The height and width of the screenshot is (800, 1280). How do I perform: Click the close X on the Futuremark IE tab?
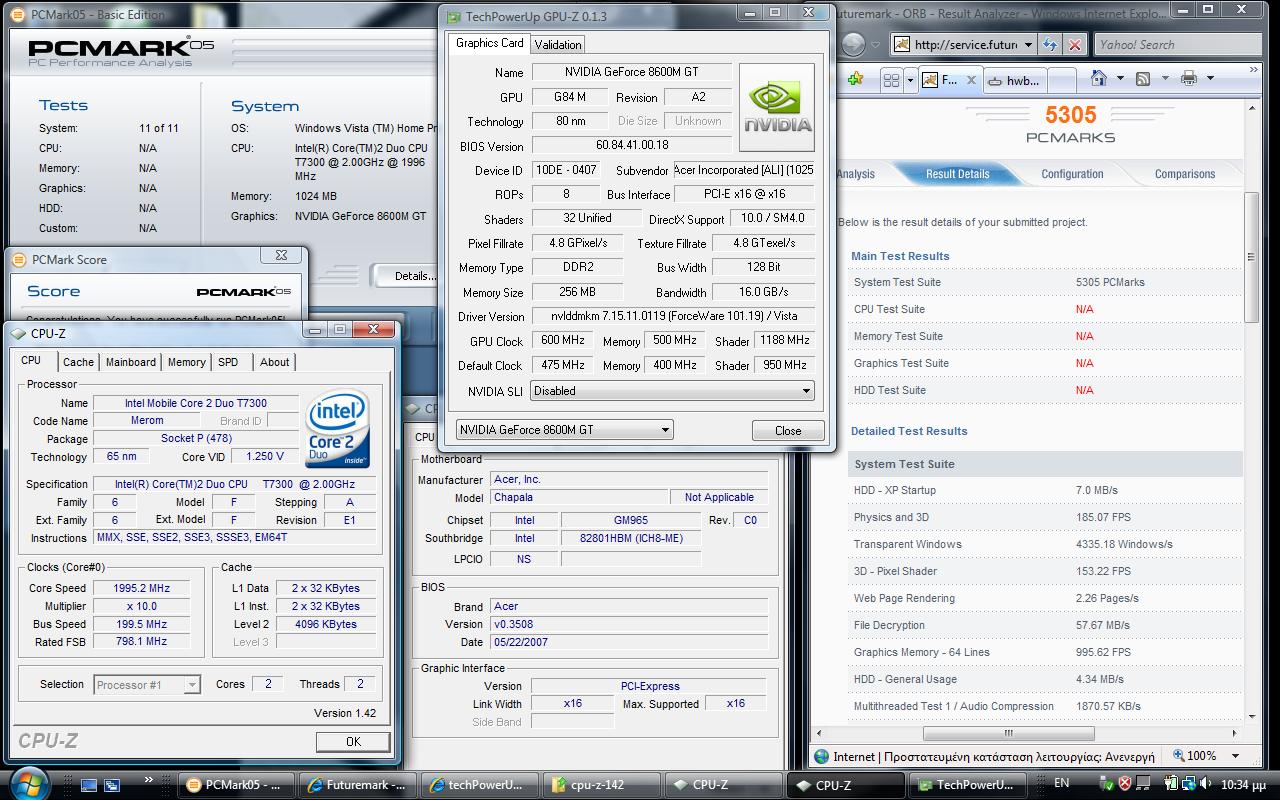tap(971, 80)
